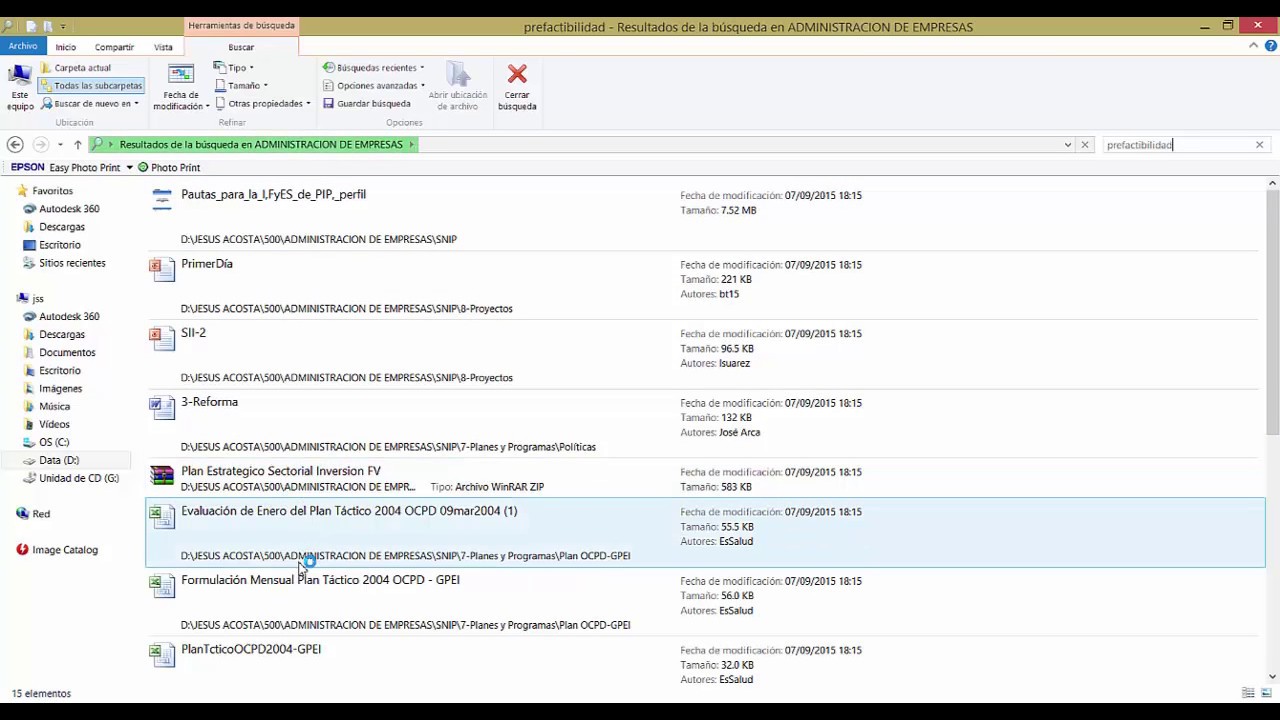Click the up-one-level arrow
The image size is (1280, 720).
[78, 145]
